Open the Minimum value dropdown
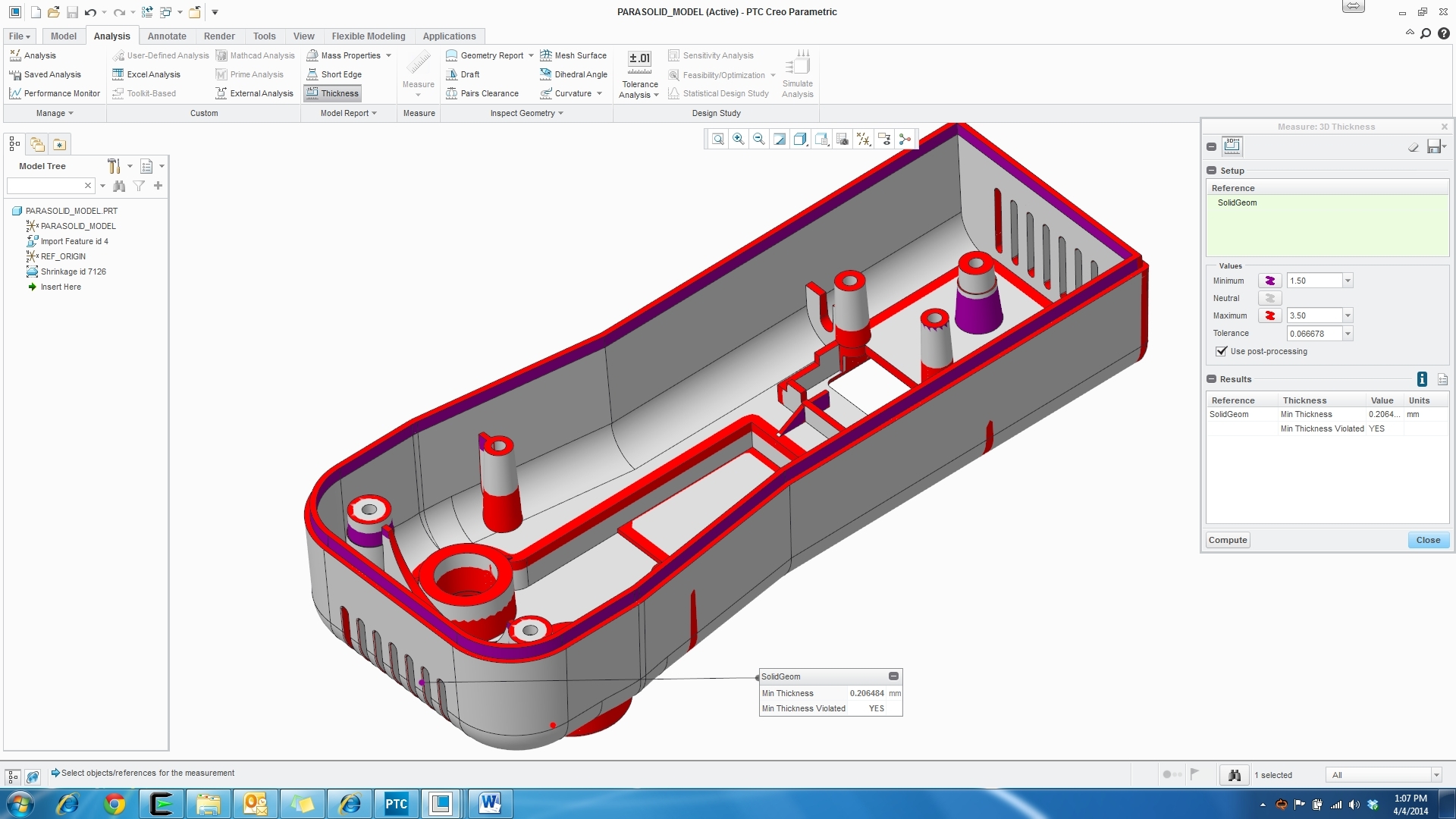 [1348, 281]
